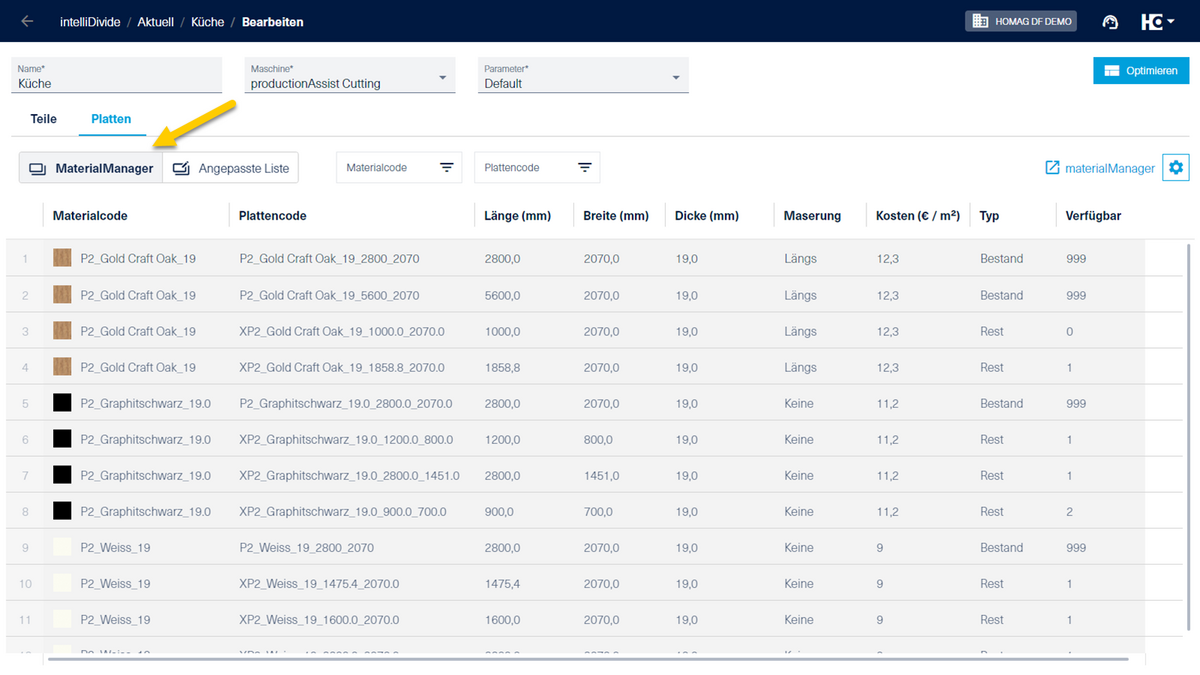The height and width of the screenshot is (675, 1200).
Task: Click the Name input field
Action: click(x=116, y=84)
